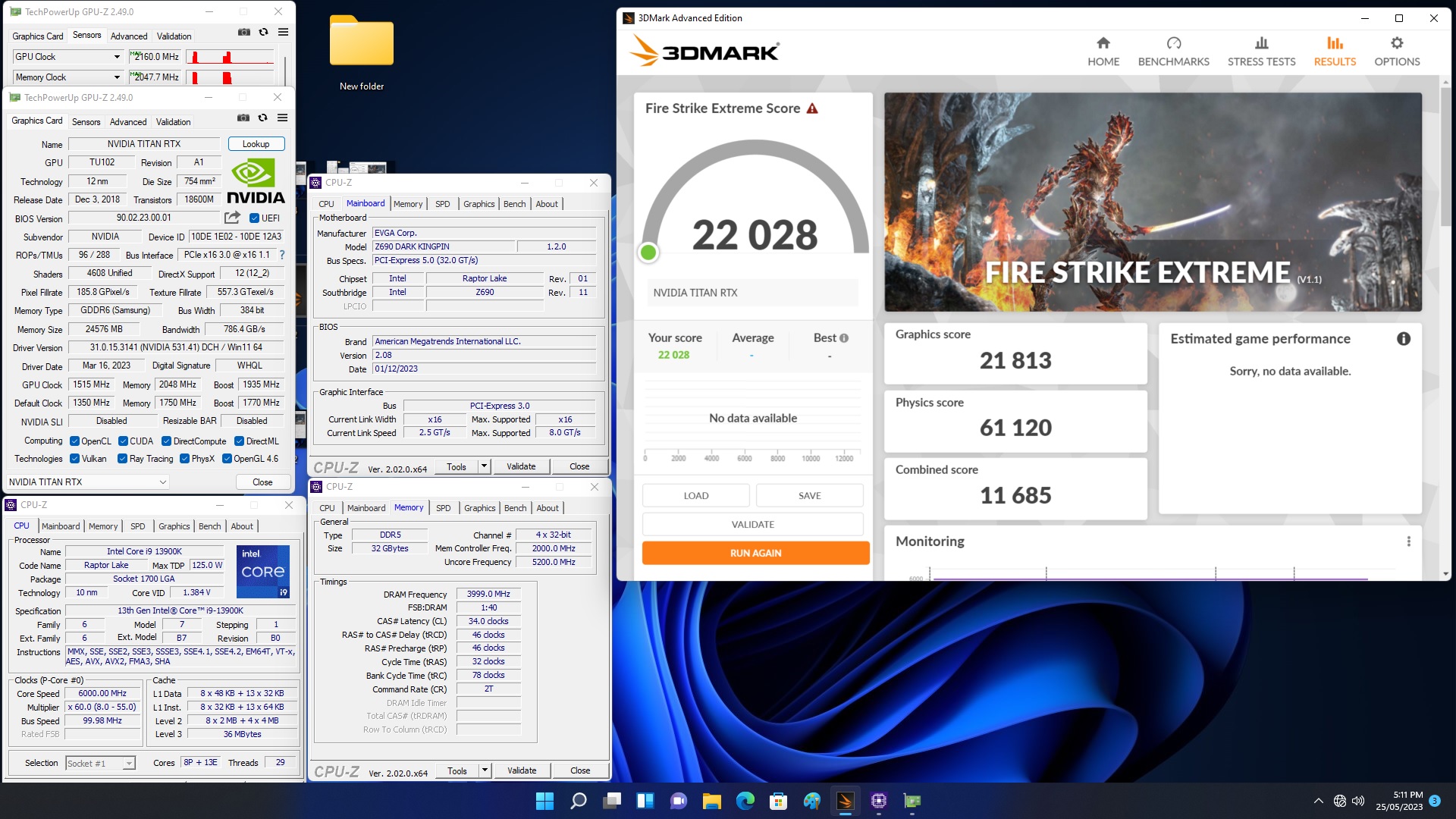Toggle the Vulkan checkbox
The width and height of the screenshot is (1456, 819).
tap(74, 459)
